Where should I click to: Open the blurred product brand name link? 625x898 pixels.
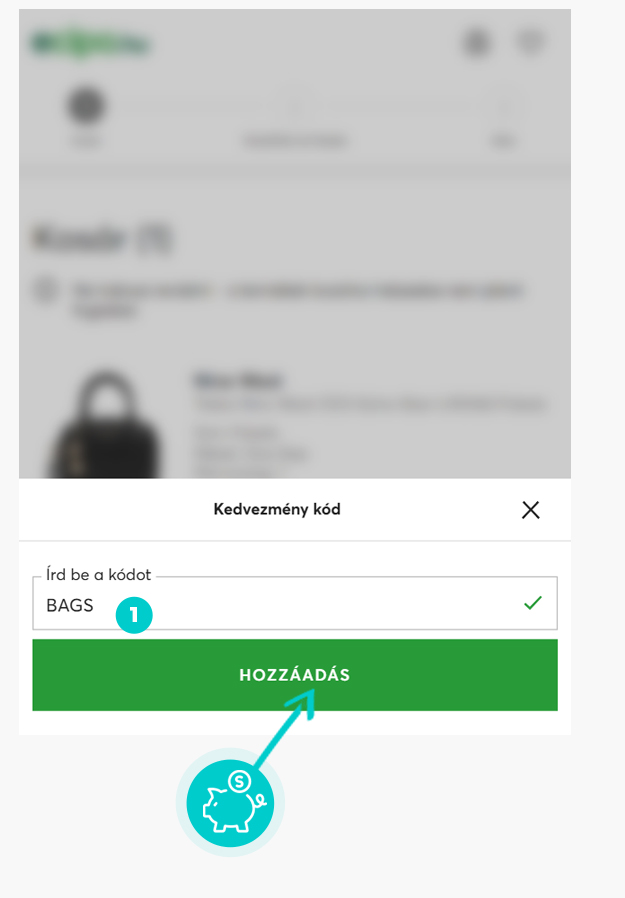[x=238, y=380]
